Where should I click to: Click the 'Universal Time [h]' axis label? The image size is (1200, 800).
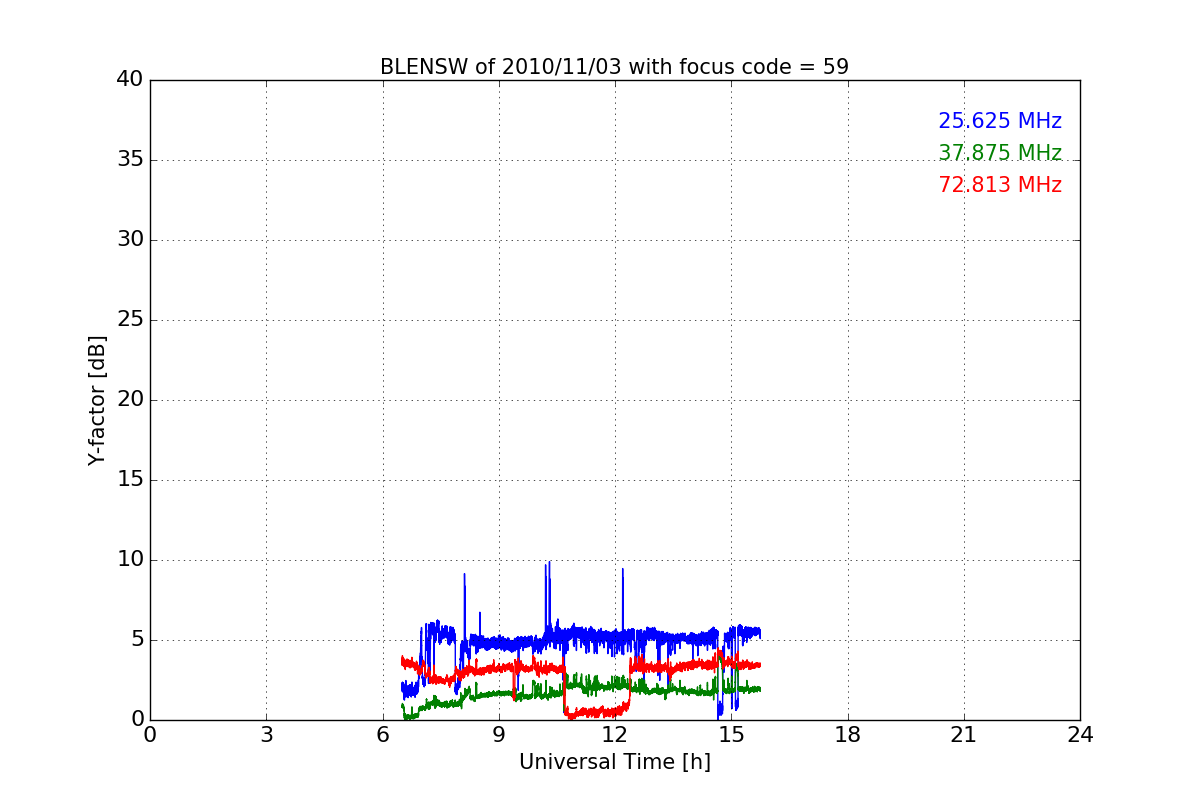coord(615,762)
